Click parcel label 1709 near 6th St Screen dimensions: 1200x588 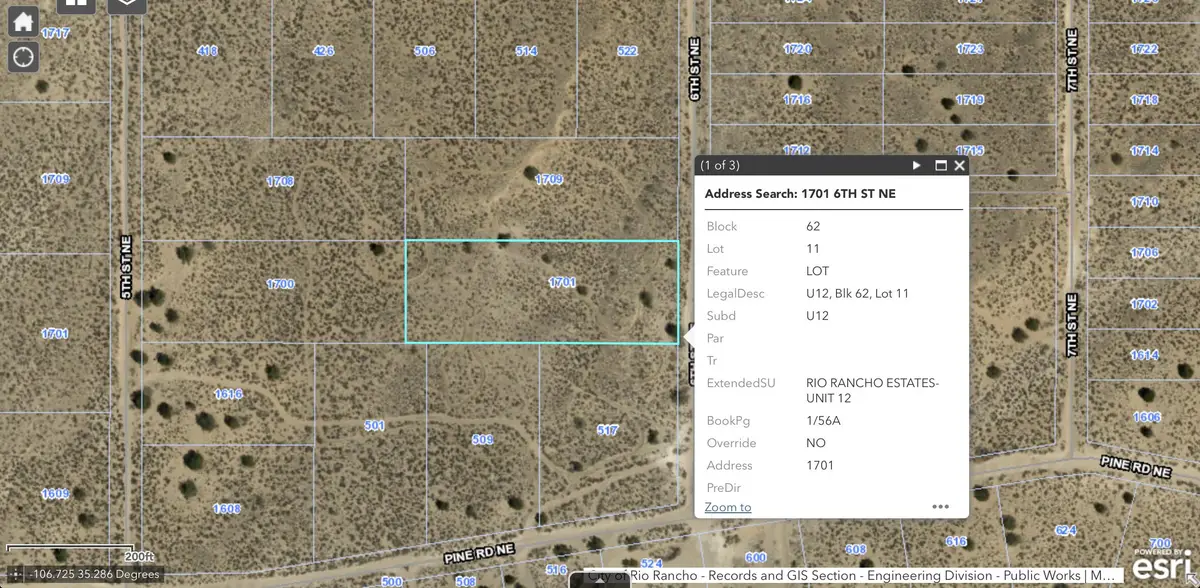(x=548, y=180)
